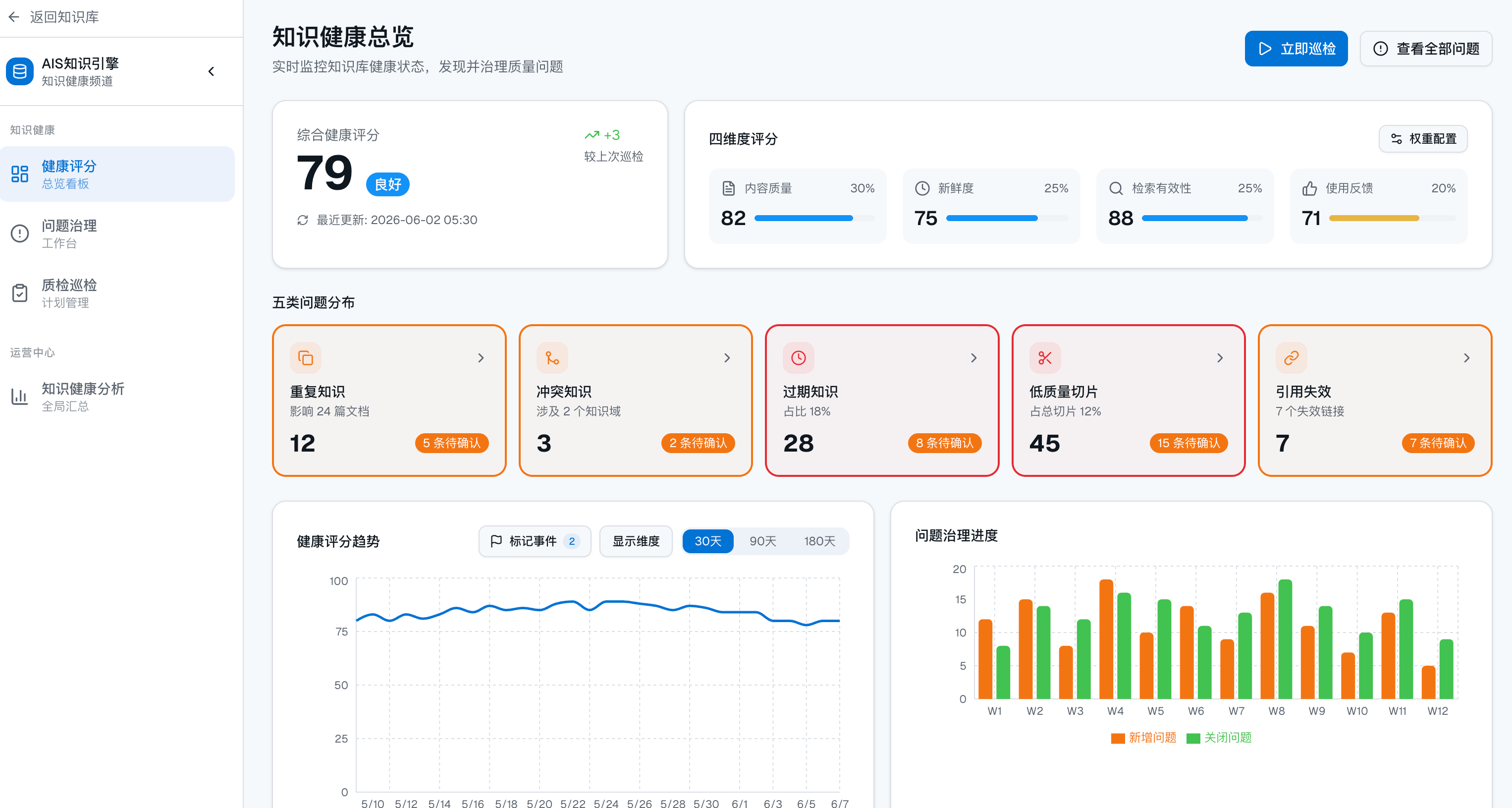The image size is (1512, 808).
Task: Click the alert icon in 查看全部问题
Action: (x=1381, y=49)
